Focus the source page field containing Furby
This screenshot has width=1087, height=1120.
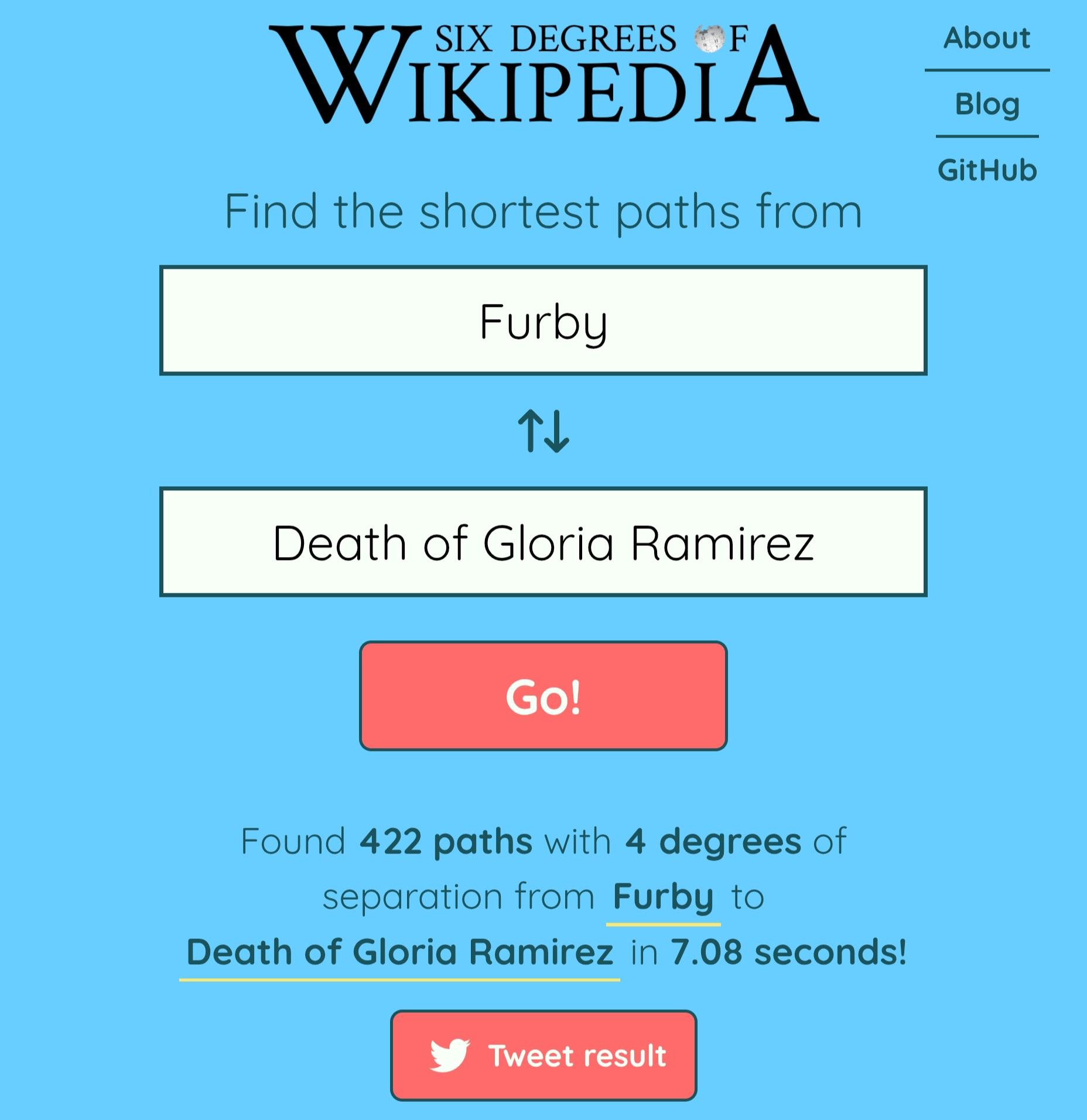coord(543,321)
